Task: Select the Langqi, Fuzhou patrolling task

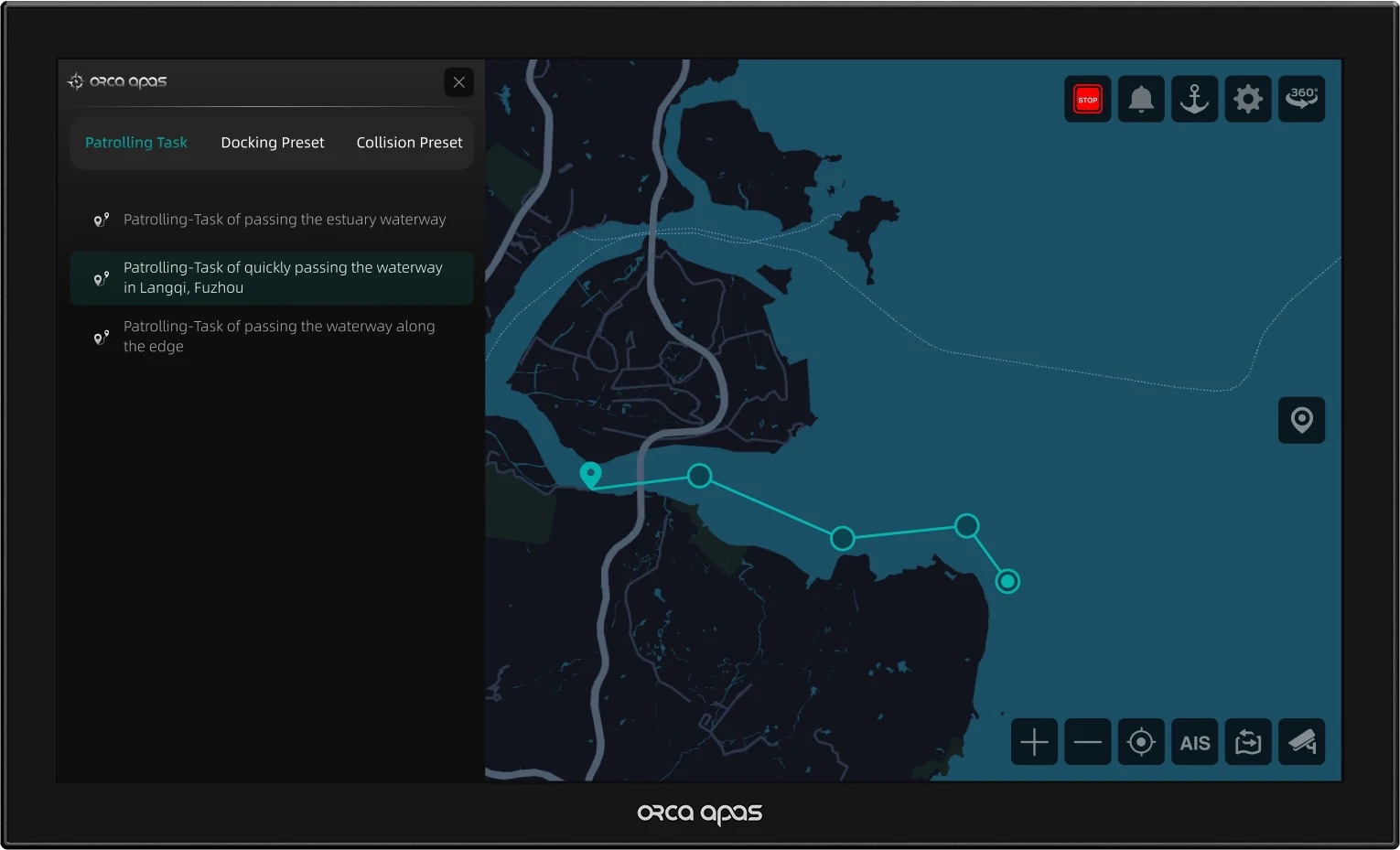Action: pyautogui.click(x=272, y=278)
